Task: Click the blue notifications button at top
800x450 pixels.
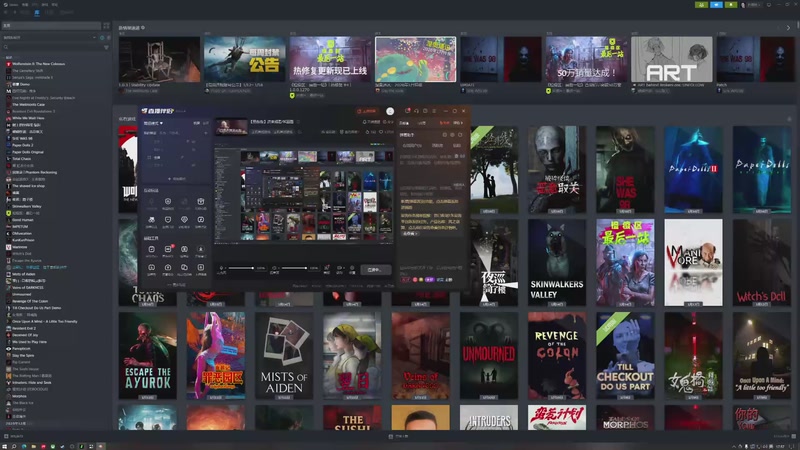Action: [716, 5]
